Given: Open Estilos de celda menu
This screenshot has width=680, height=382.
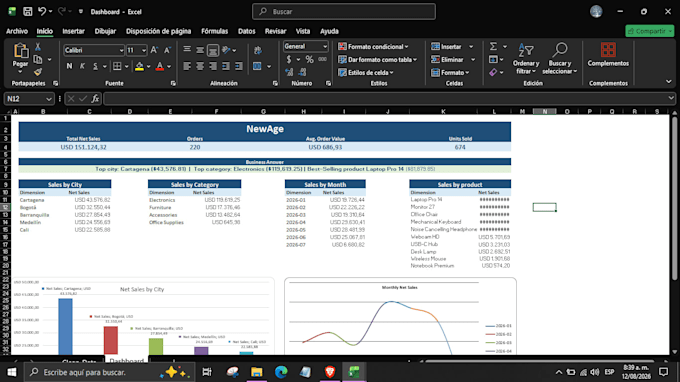Looking at the screenshot, I should pos(366,72).
